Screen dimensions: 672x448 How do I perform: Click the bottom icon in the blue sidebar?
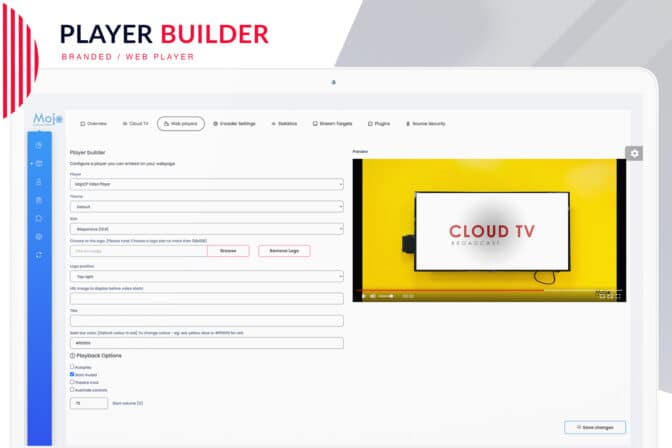click(x=39, y=255)
